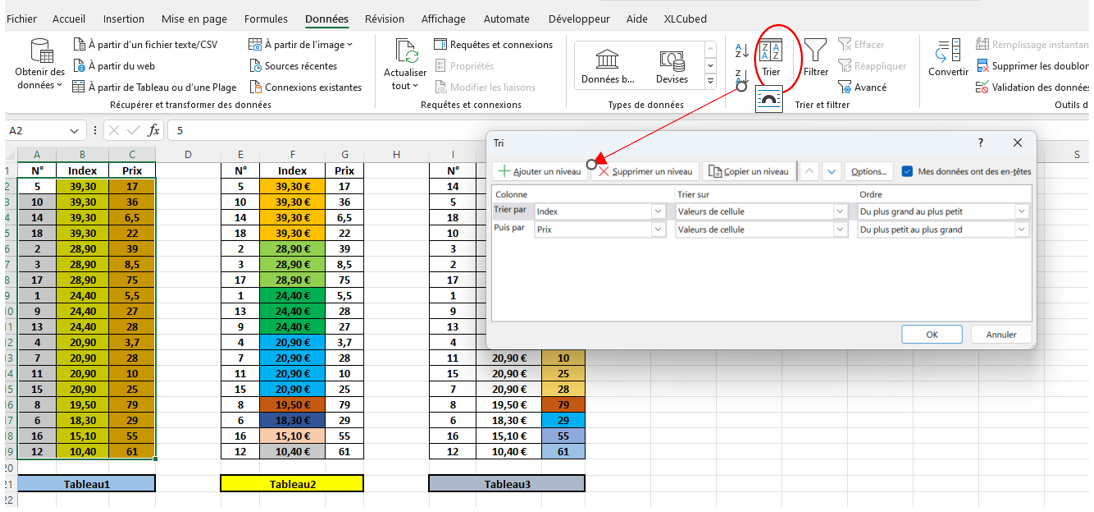Click À partir du web

pyautogui.click(x=114, y=66)
